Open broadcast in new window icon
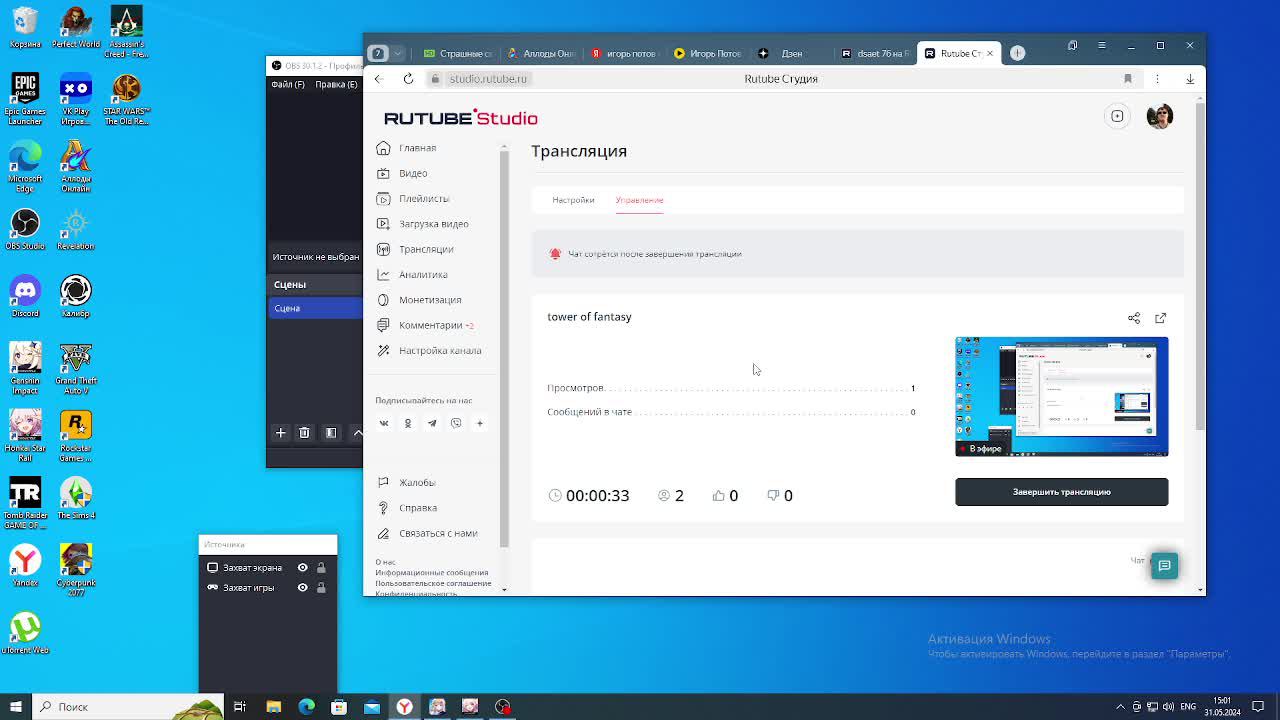 pyautogui.click(x=1160, y=318)
